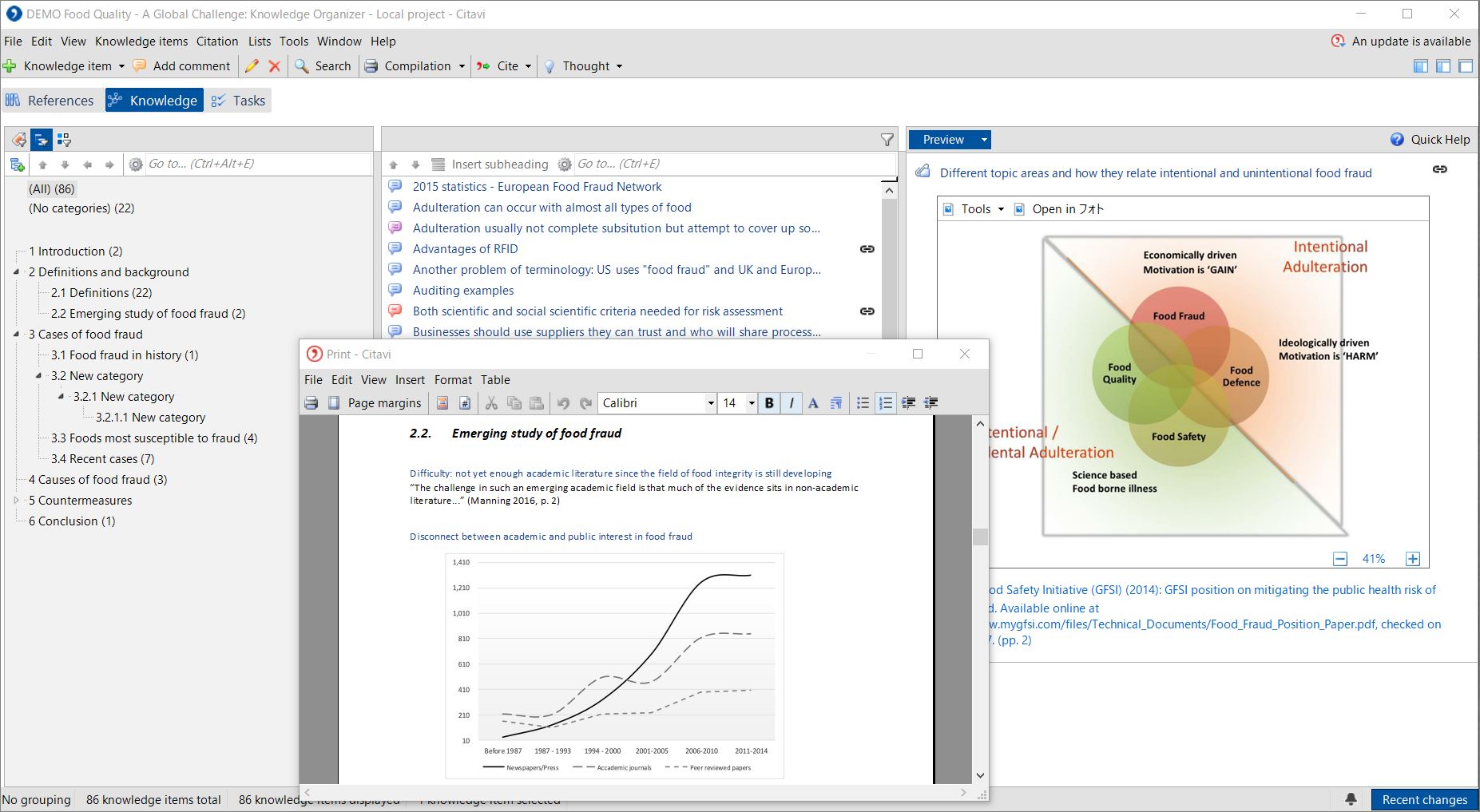Toggle Italic formatting in the Print window
The image size is (1480, 812).
792,403
